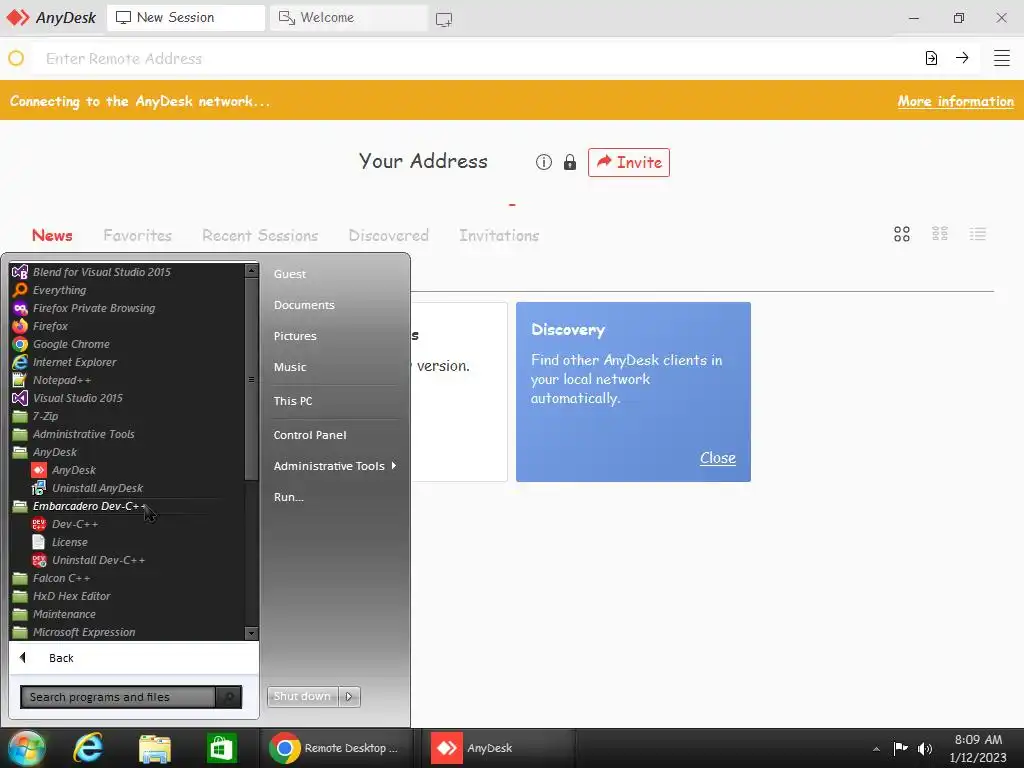Start AnyDesk from its start menu folder

click(x=73, y=470)
